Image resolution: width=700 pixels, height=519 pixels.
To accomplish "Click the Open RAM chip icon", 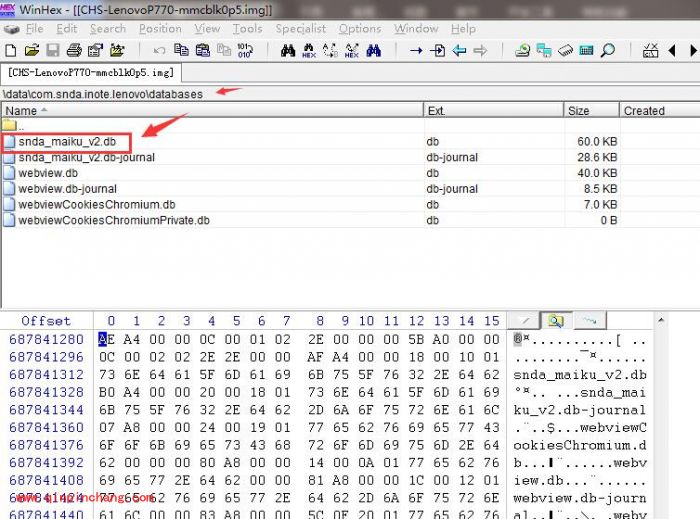I will tap(566, 50).
